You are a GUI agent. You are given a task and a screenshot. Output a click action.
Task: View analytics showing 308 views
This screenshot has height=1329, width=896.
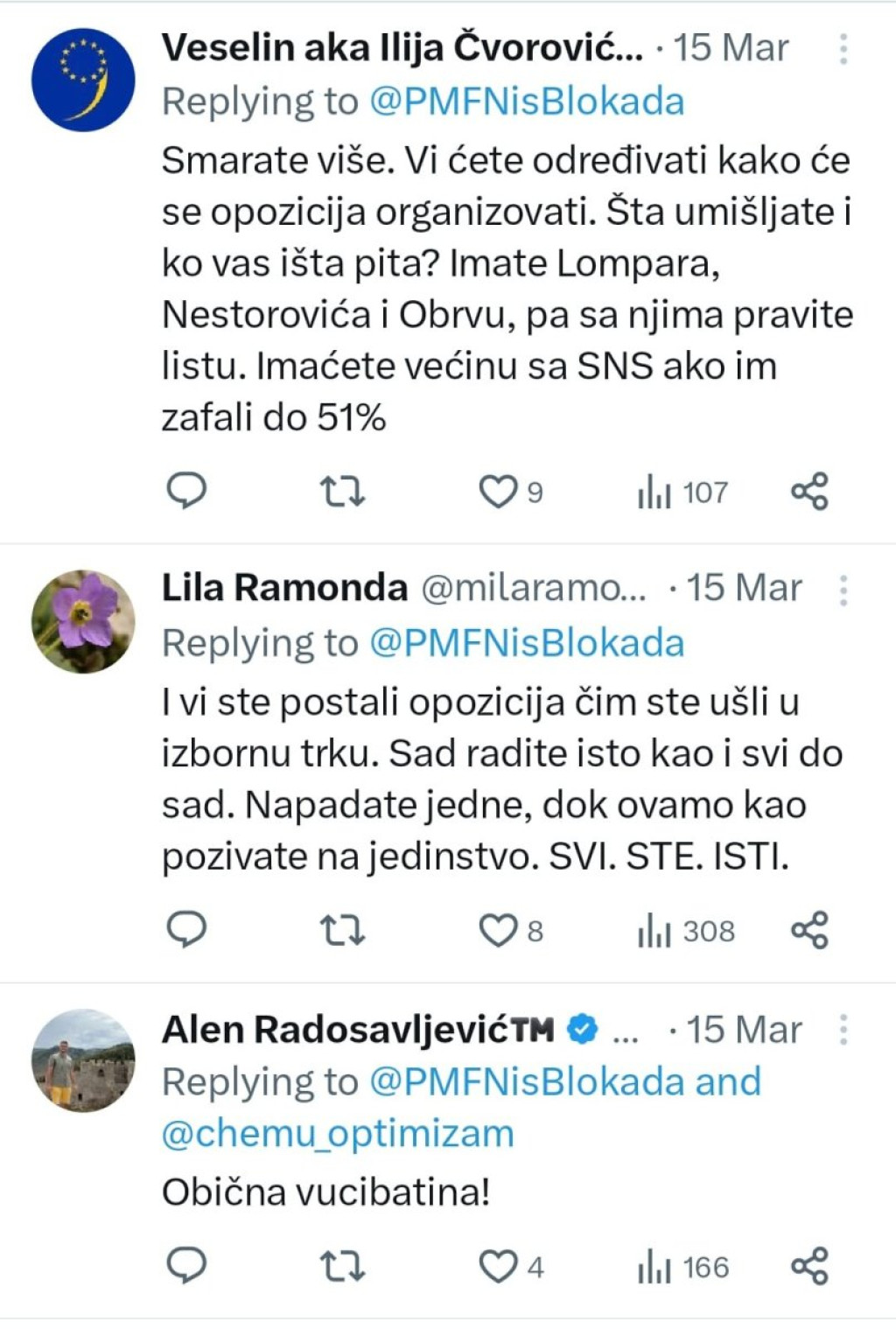pyautogui.click(x=686, y=931)
